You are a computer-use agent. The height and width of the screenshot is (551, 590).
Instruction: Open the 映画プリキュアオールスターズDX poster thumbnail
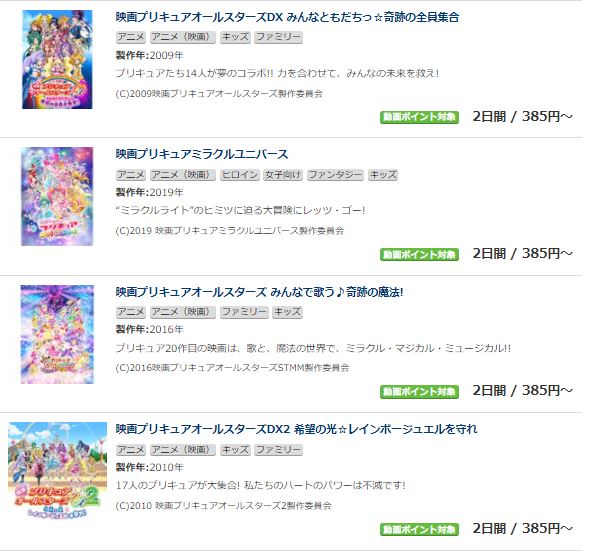click(57, 59)
